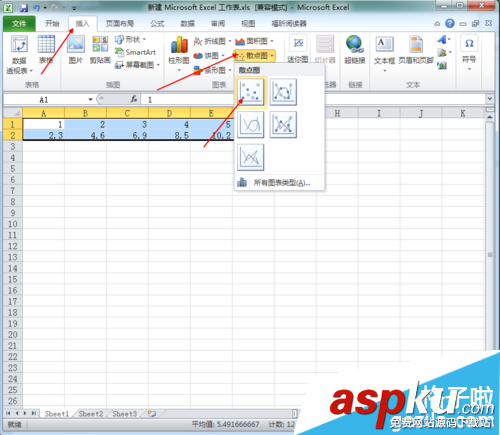Open the Foxit Reader tab

pyautogui.click(x=289, y=24)
